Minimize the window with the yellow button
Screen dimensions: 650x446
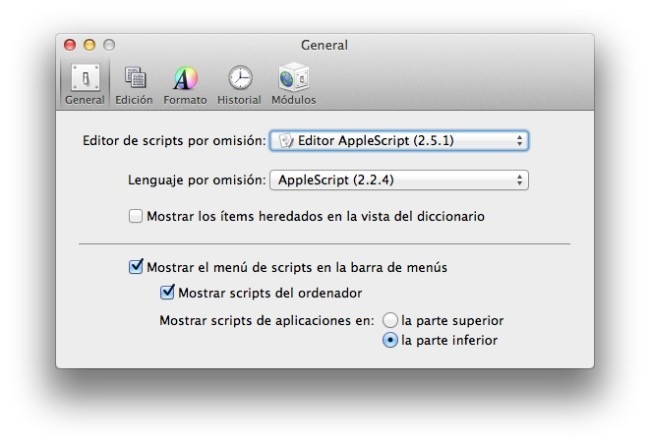(x=90, y=45)
